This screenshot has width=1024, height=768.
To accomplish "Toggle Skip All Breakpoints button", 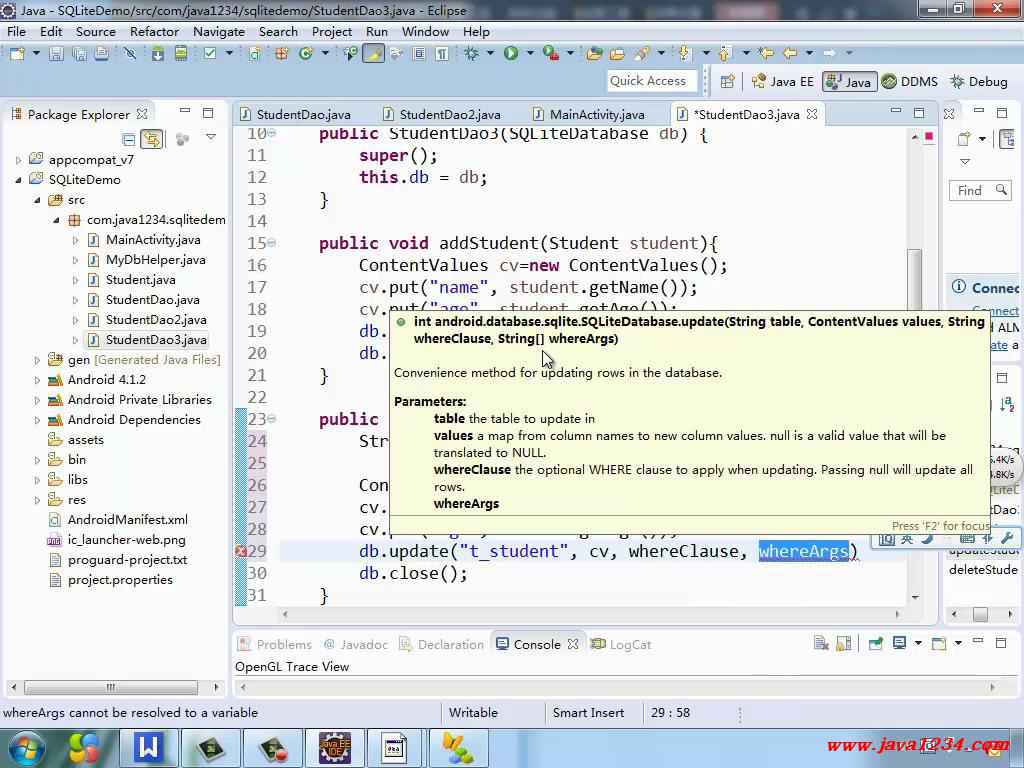I will [x=130, y=54].
